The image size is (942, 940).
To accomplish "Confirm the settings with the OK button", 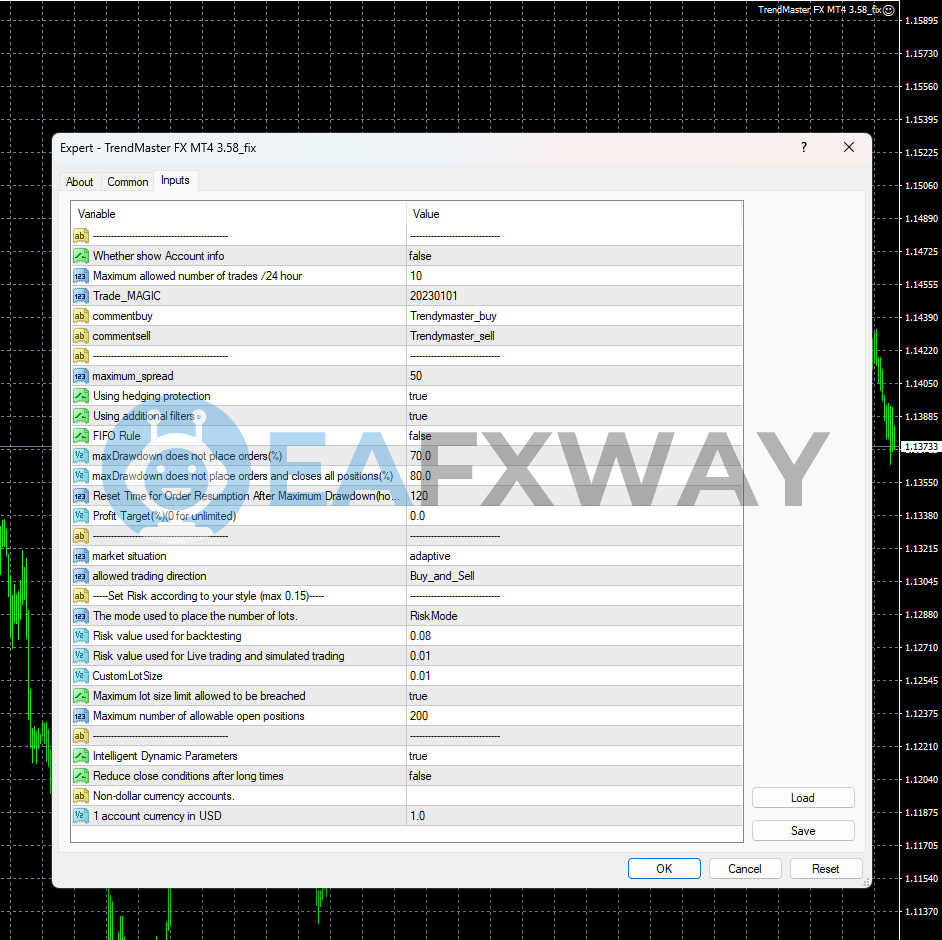I will 664,869.
